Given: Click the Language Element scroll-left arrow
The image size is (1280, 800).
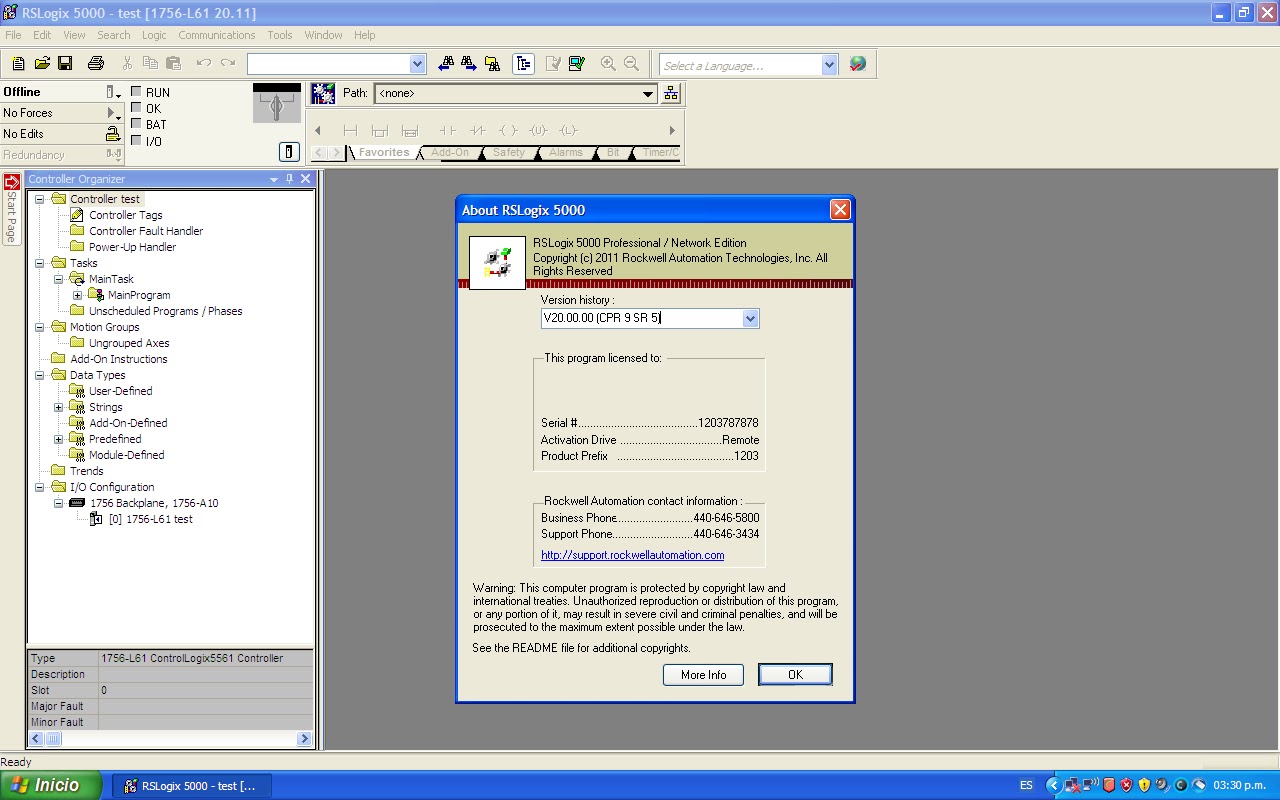Looking at the screenshot, I should click(318, 130).
